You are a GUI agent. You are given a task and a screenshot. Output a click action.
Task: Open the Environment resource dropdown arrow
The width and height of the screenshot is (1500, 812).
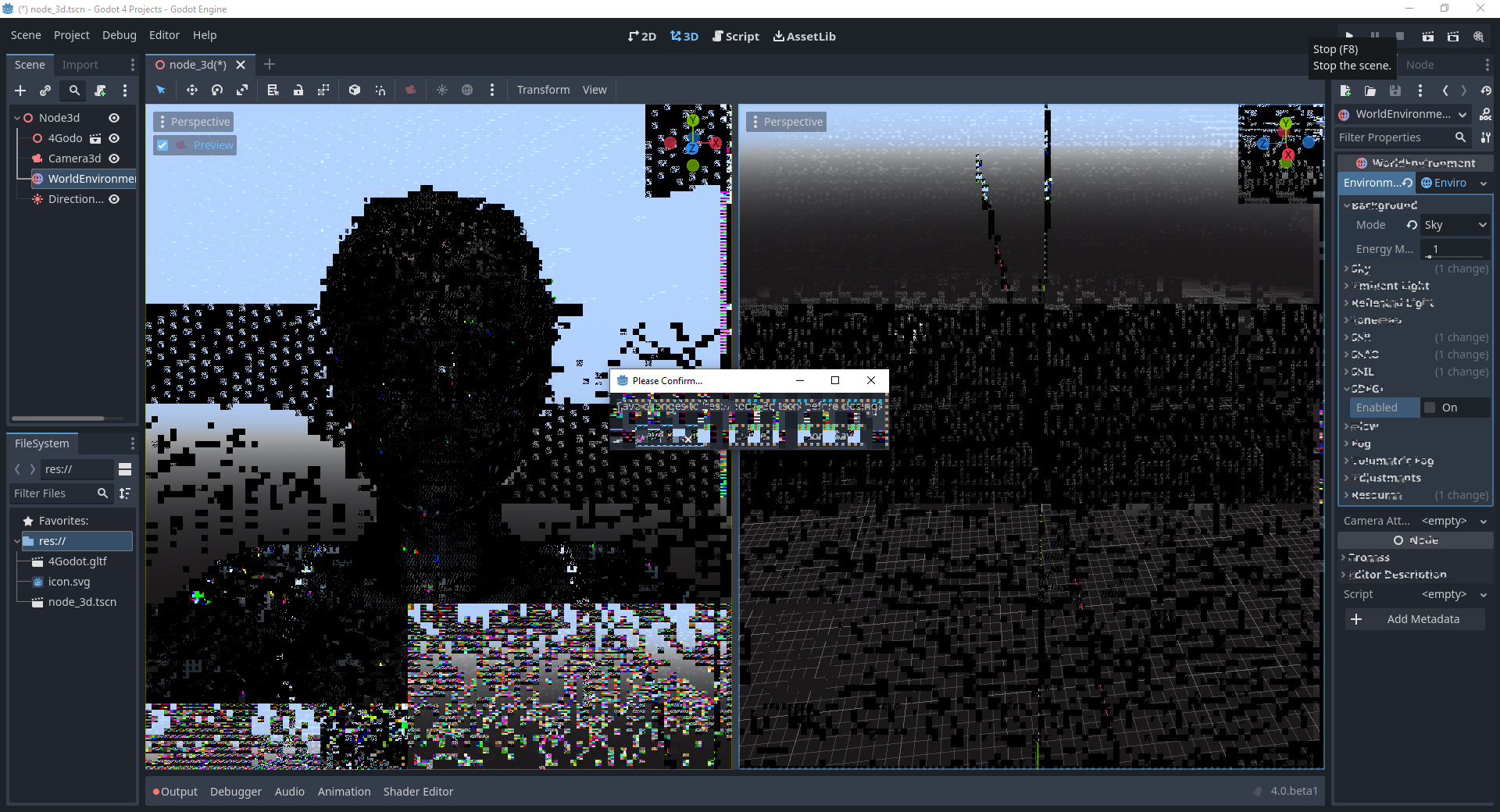[1484, 183]
